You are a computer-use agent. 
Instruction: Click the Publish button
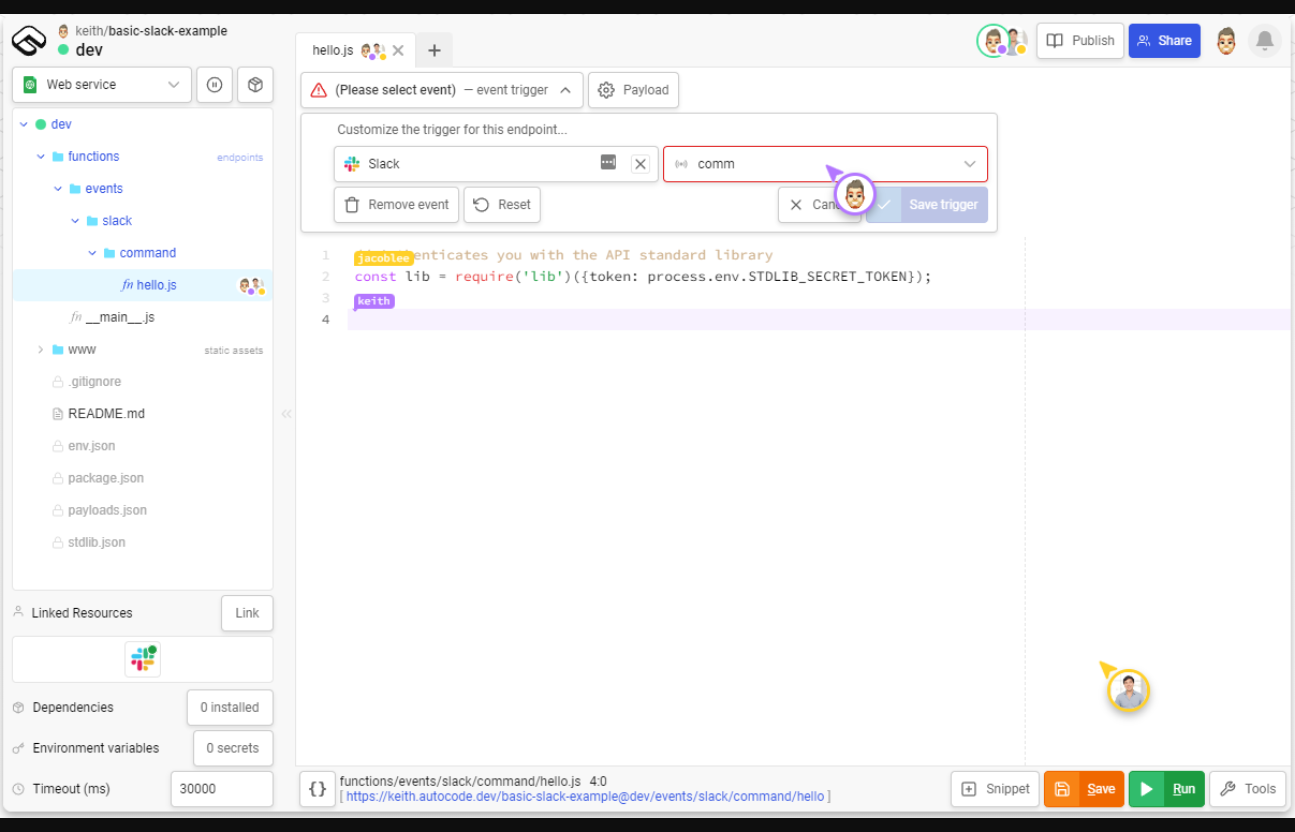tap(1080, 41)
